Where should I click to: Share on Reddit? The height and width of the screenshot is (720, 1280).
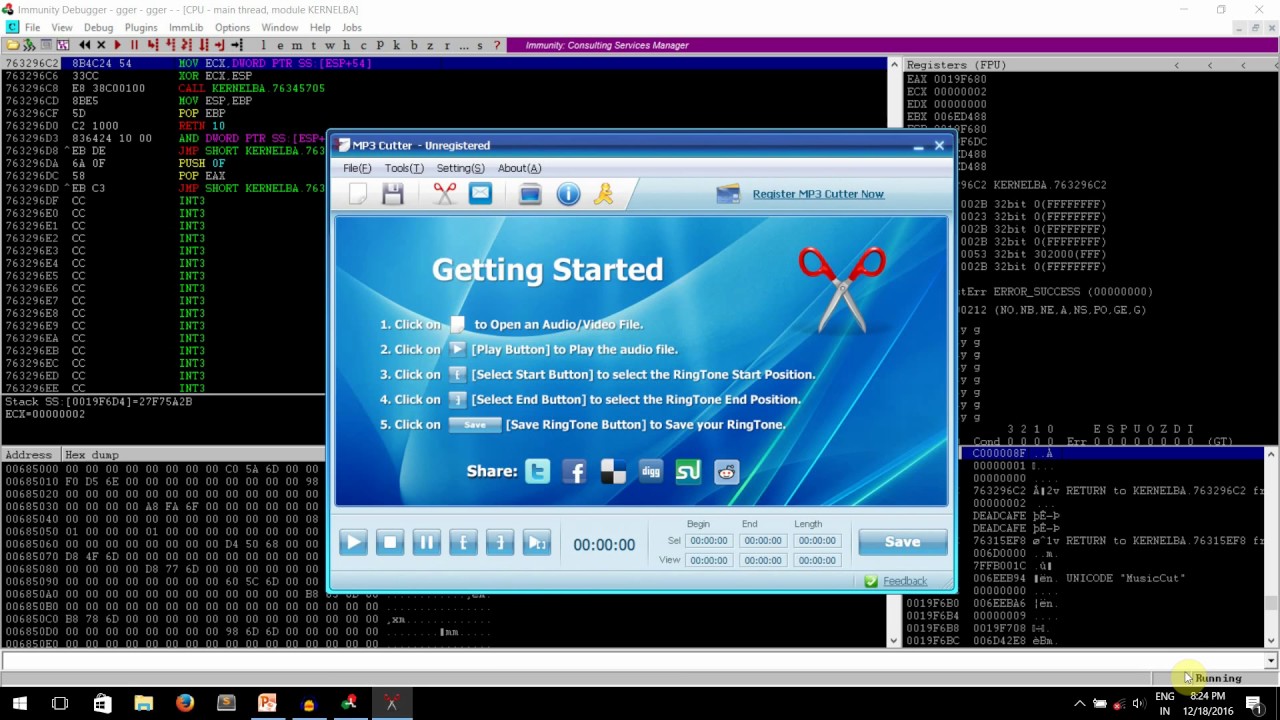point(727,471)
